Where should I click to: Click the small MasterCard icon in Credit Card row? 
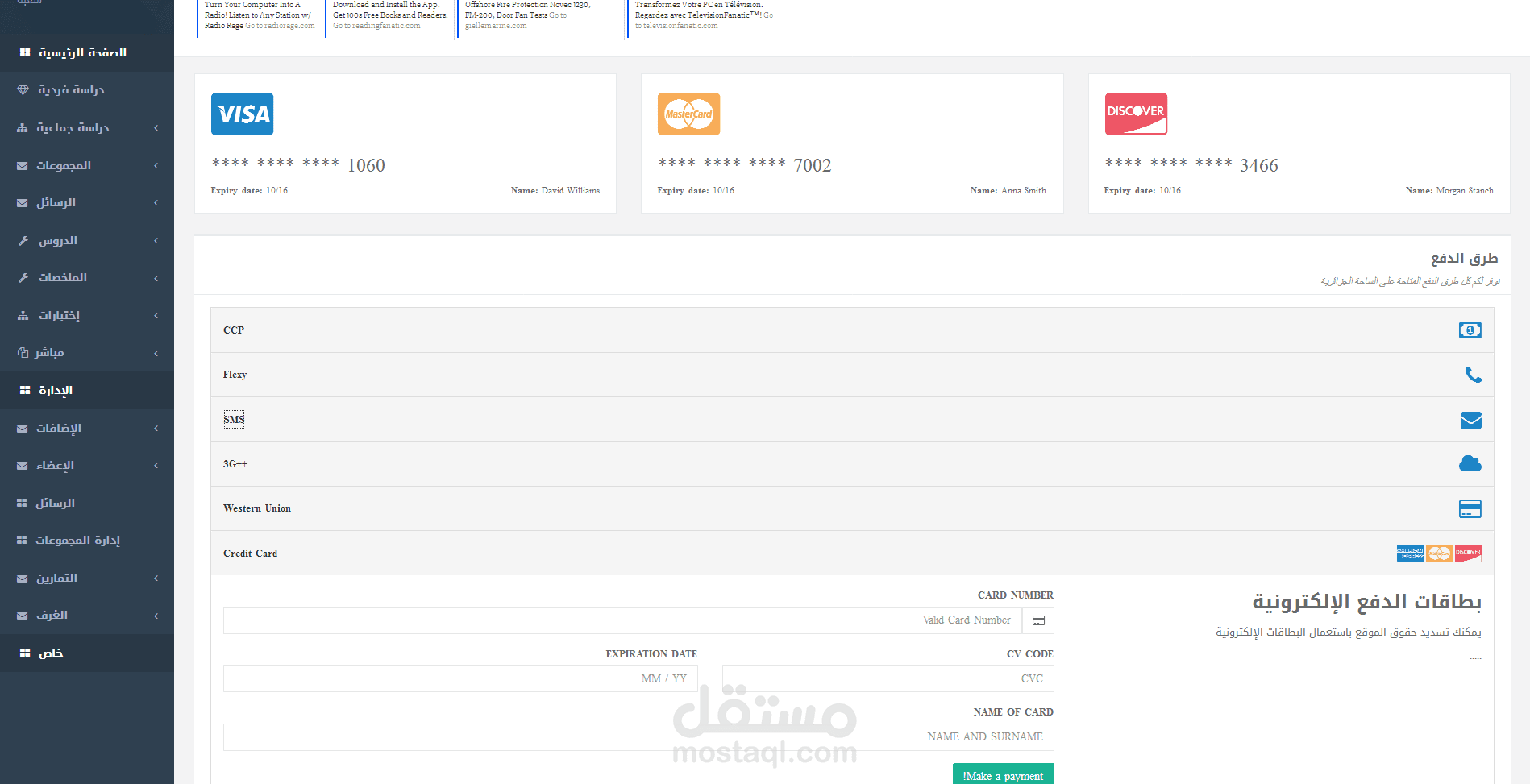tap(1439, 554)
